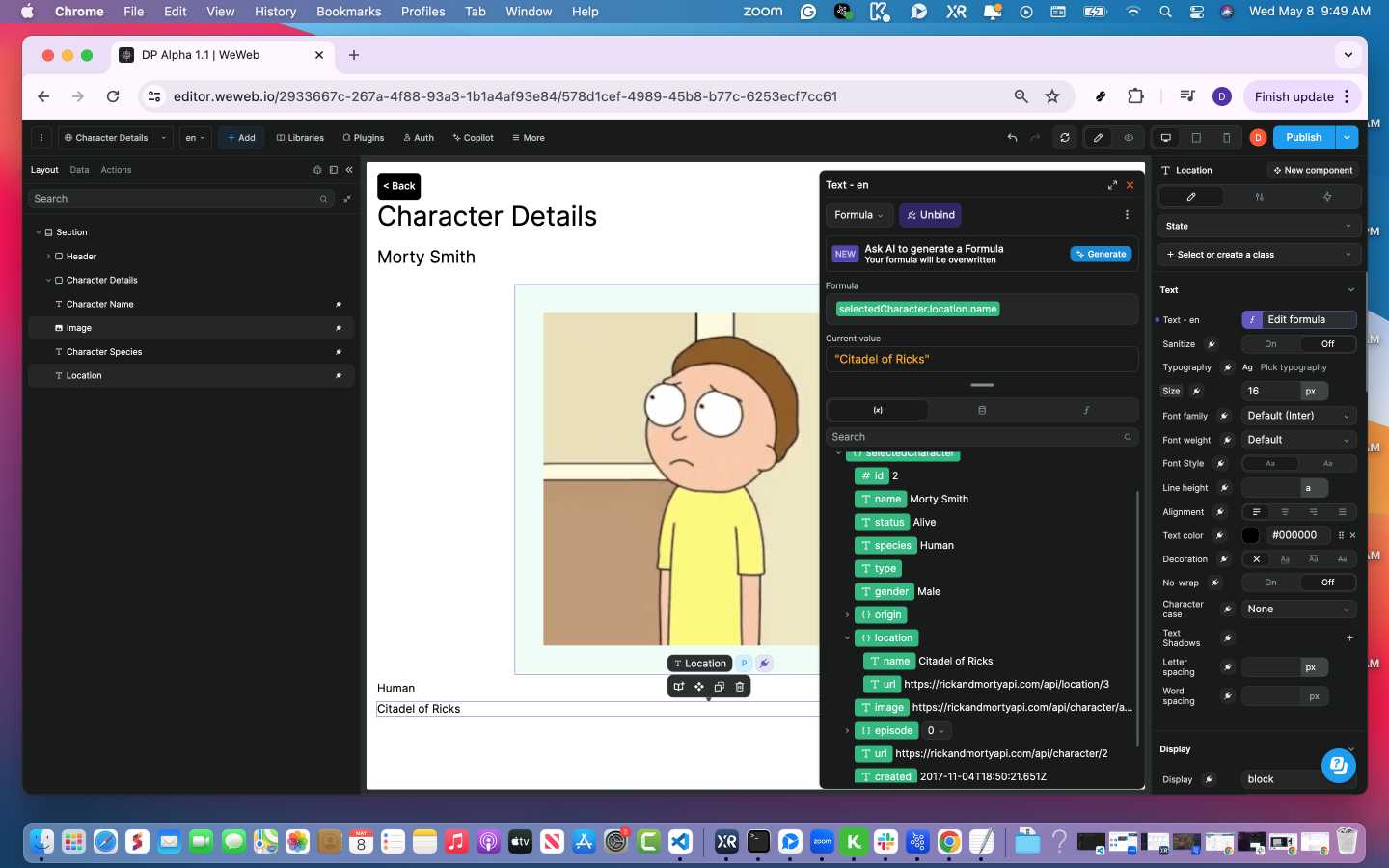This screenshot has width=1389, height=868.
Task: Click the Add button in toolbar
Action: 241,138
